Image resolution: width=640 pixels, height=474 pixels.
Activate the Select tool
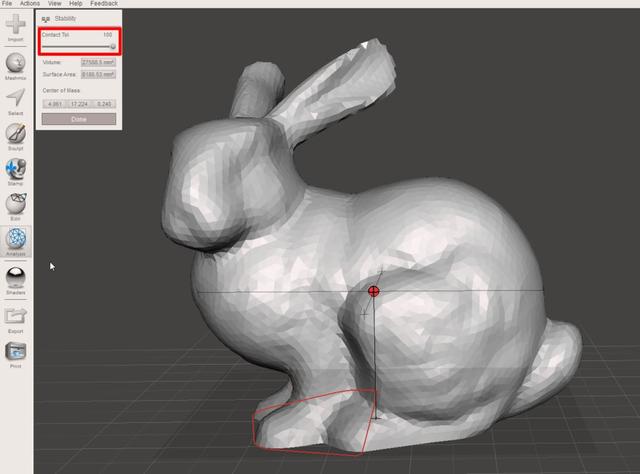point(16,97)
